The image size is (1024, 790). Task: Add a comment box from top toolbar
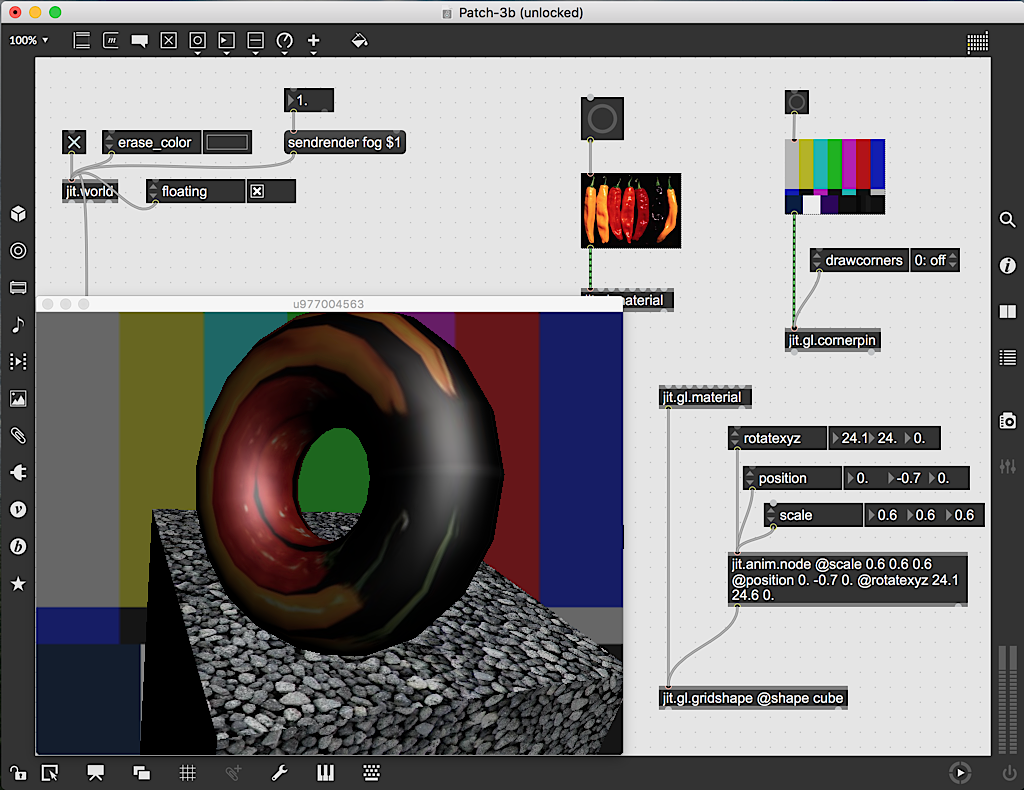point(139,40)
